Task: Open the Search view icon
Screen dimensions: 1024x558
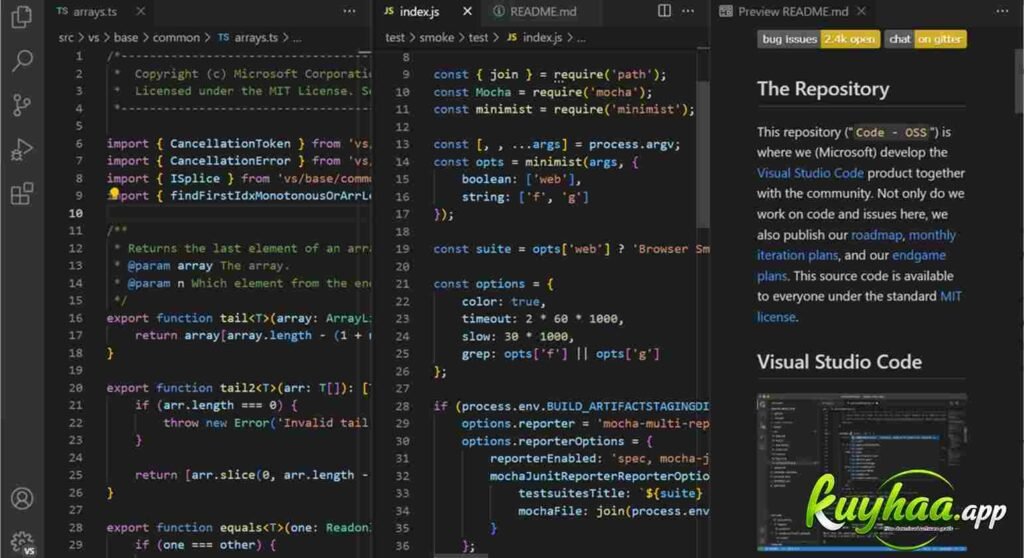Action: tap(22, 61)
